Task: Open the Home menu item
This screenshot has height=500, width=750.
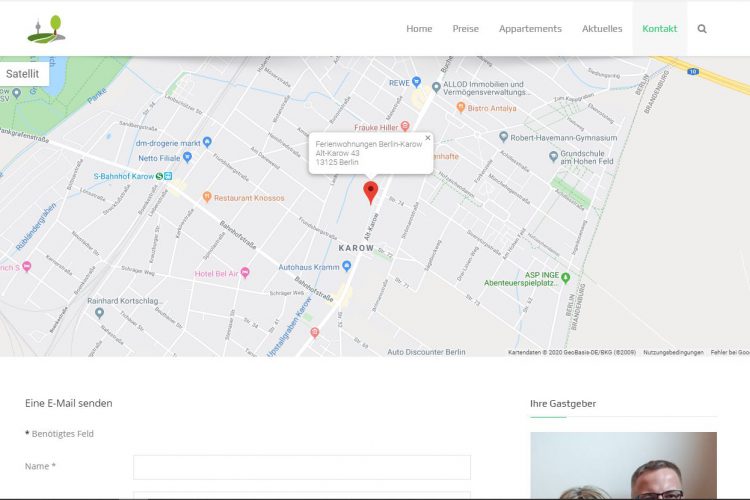Action: 419,29
